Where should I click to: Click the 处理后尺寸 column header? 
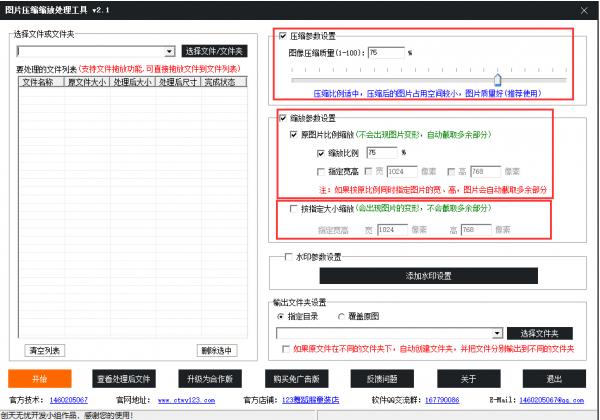178,82
